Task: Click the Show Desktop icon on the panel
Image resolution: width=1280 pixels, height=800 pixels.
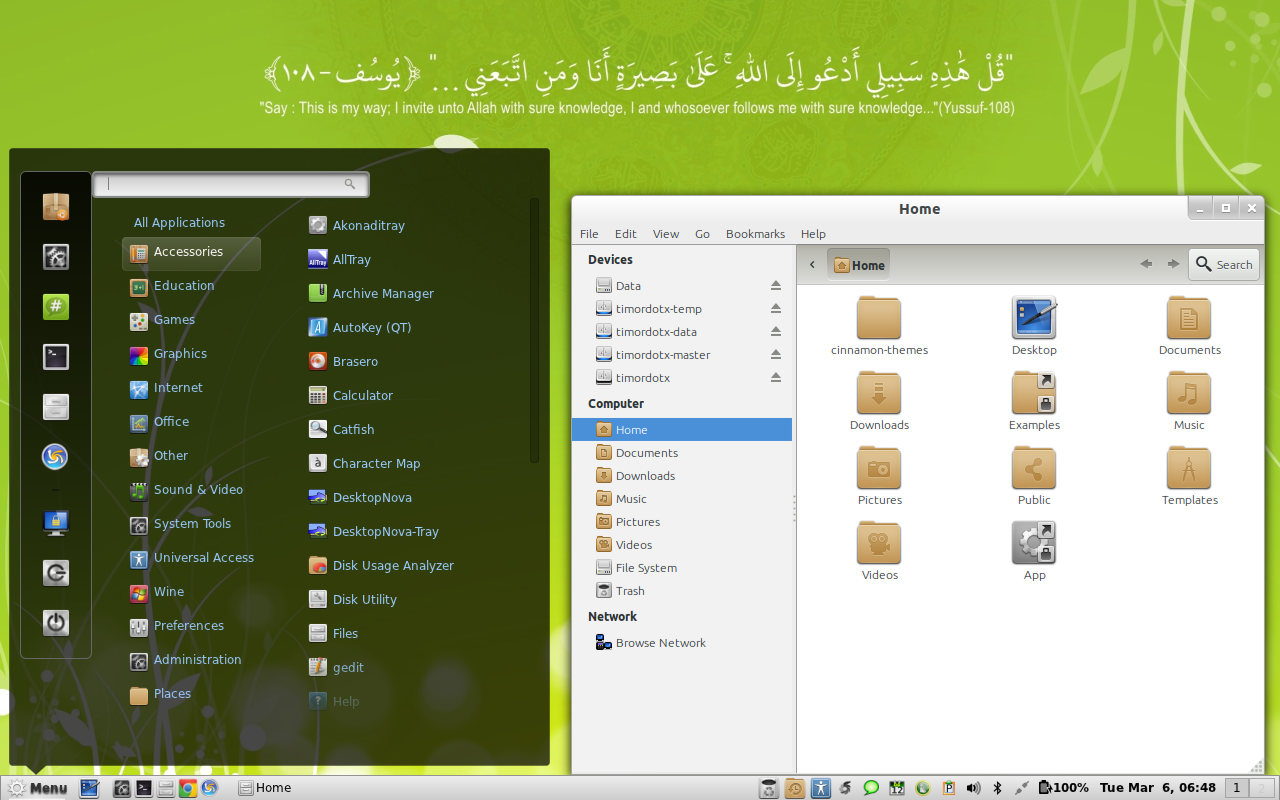Action: [90, 788]
